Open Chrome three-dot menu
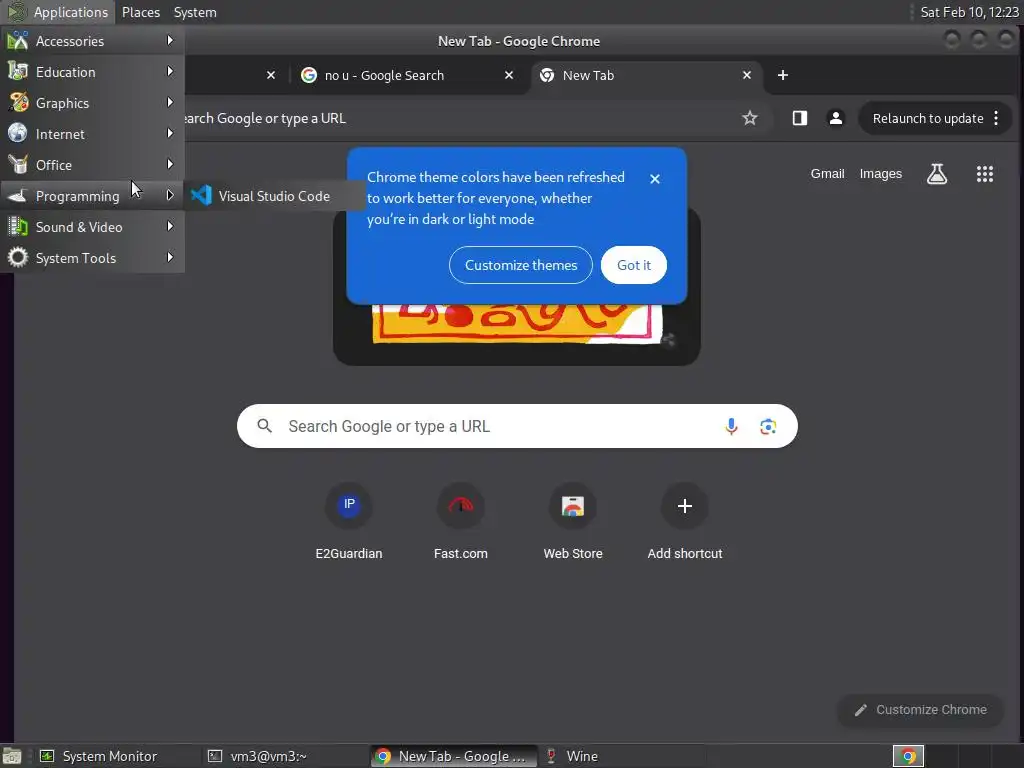The image size is (1024, 768). 997,118
